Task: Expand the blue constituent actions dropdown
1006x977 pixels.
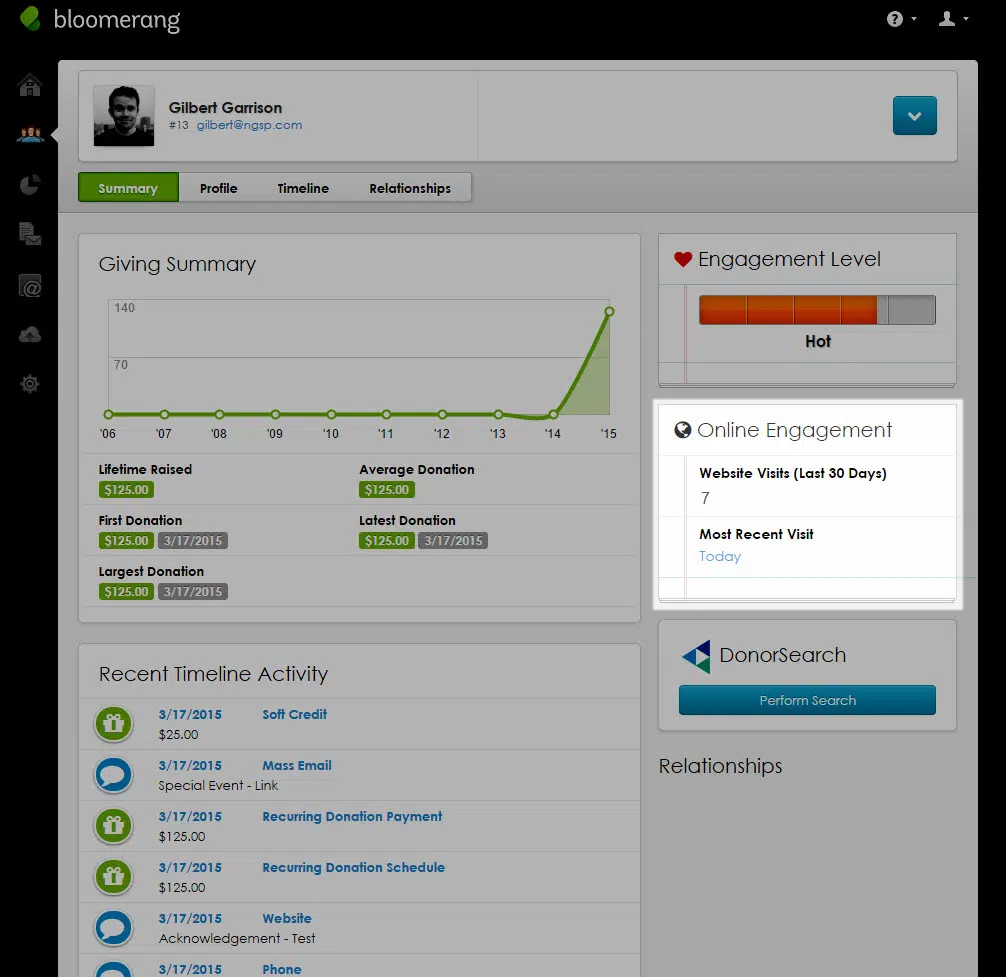Action: click(914, 116)
